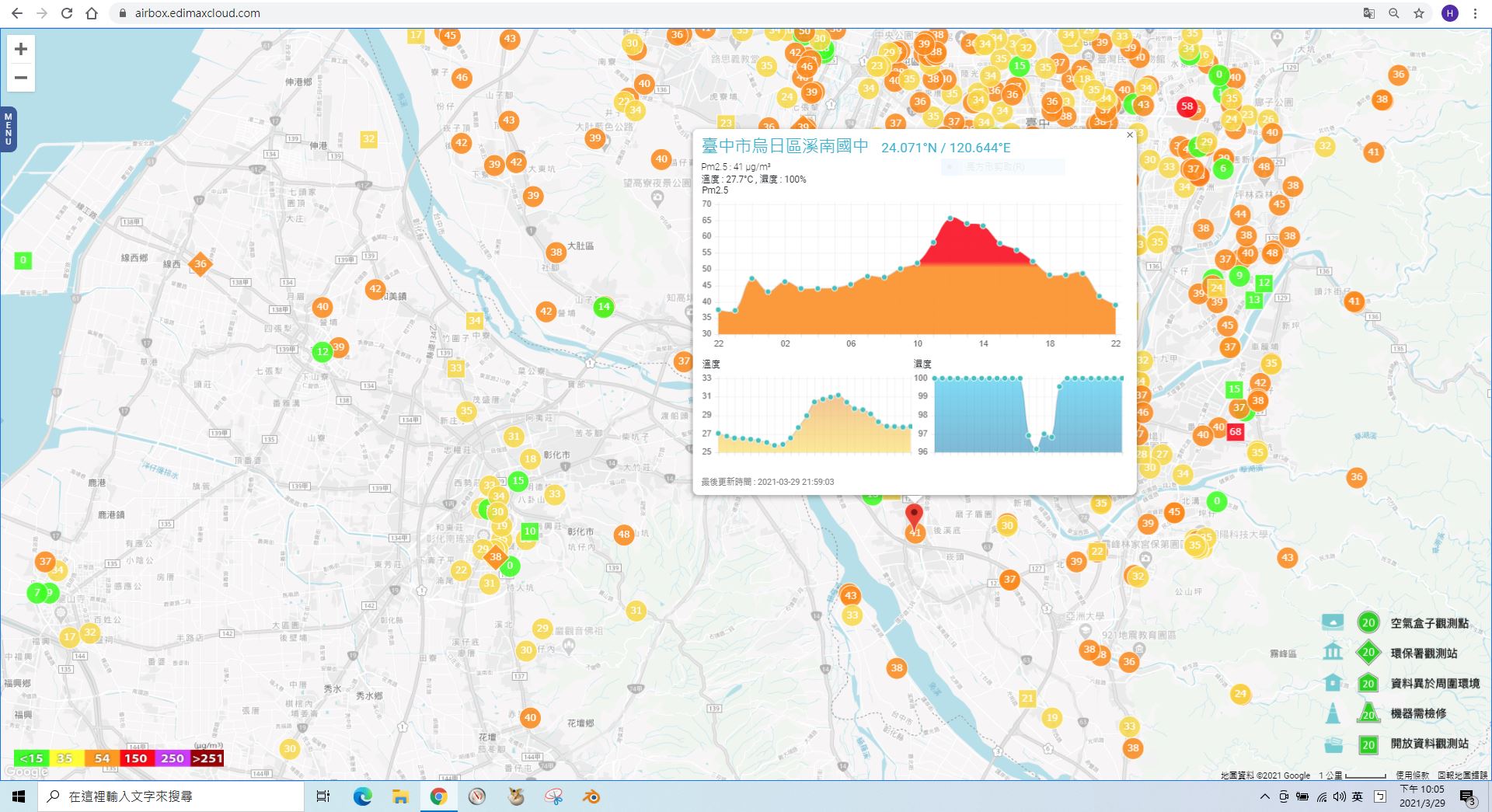Open Task View on the taskbar
1492x812 pixels.
pyautogui.click(x=323, y=796)
